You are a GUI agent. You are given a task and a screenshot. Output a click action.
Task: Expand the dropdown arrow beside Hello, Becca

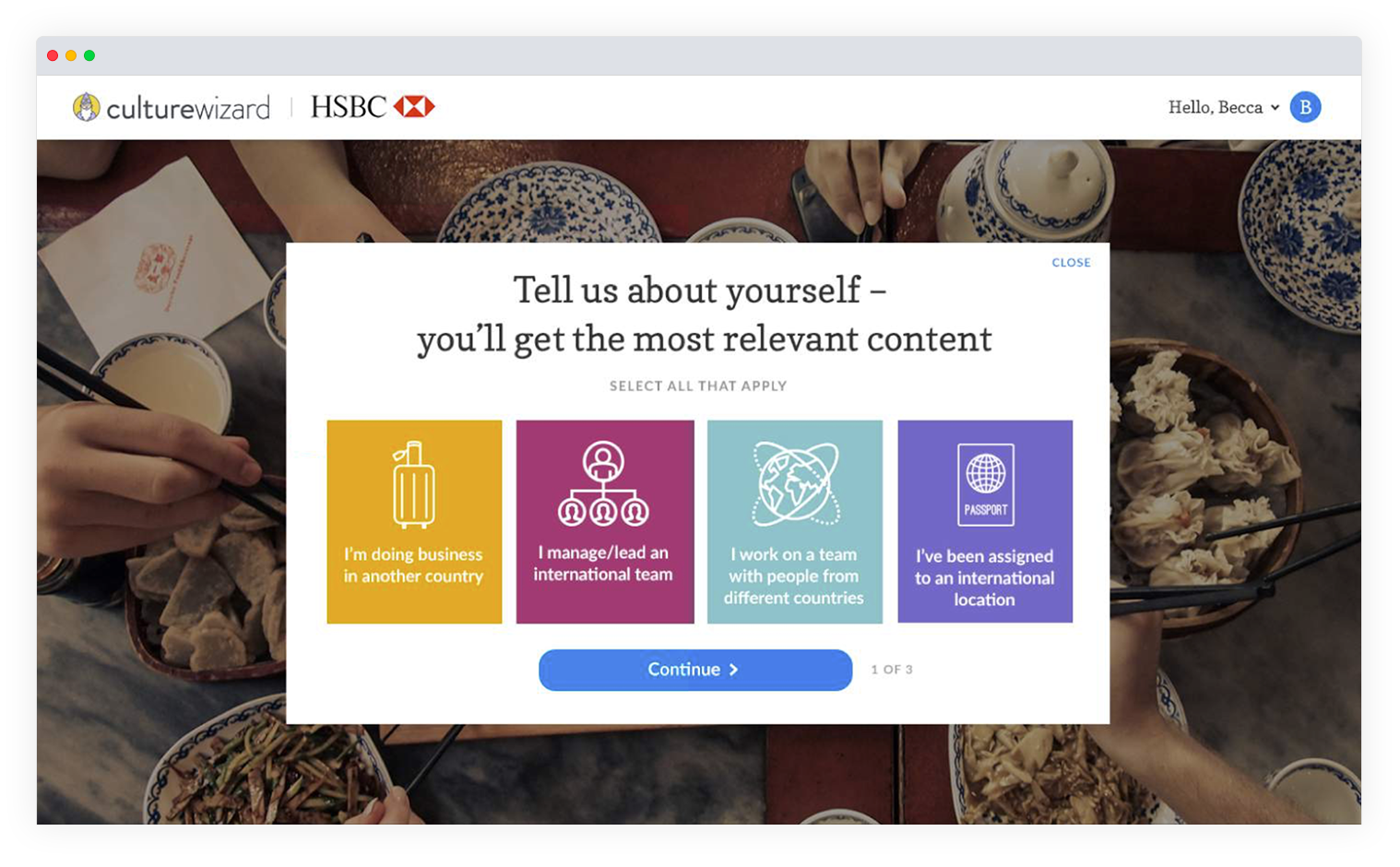point(1275,108)
